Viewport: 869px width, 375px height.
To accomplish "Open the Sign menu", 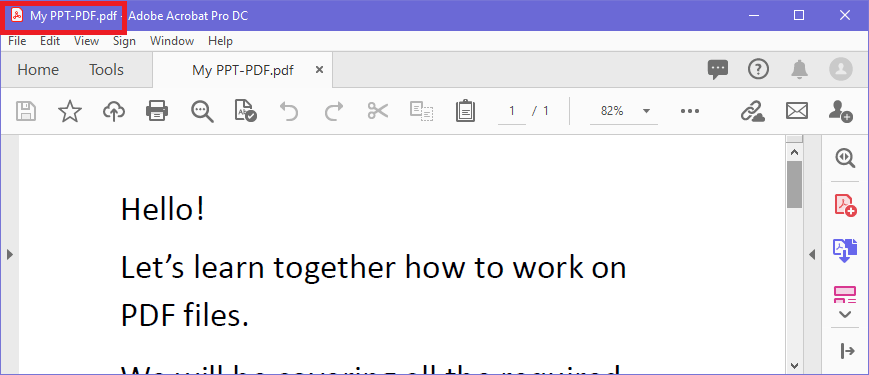I will (124, 41).
